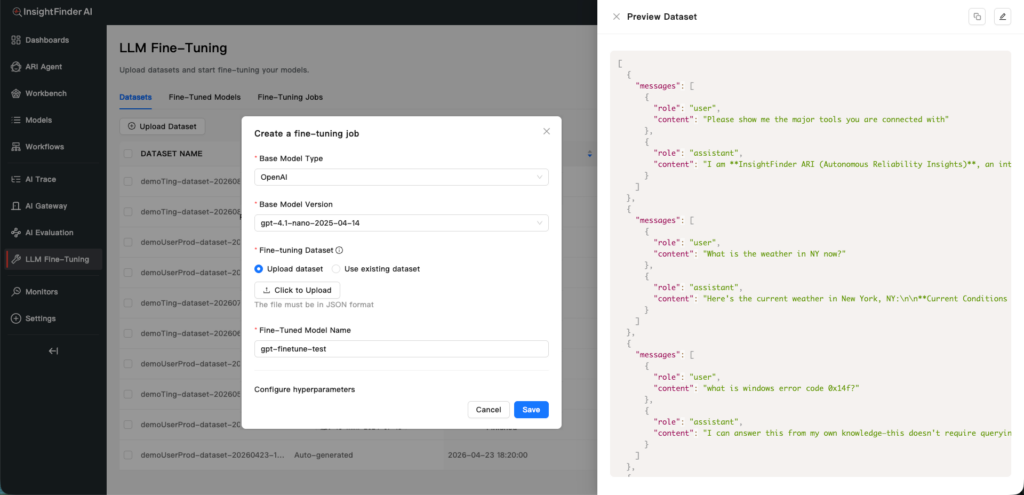Collapse the sidebar with the arrow icon
The image size is (1024, 495).
click(x=54, y=351)
